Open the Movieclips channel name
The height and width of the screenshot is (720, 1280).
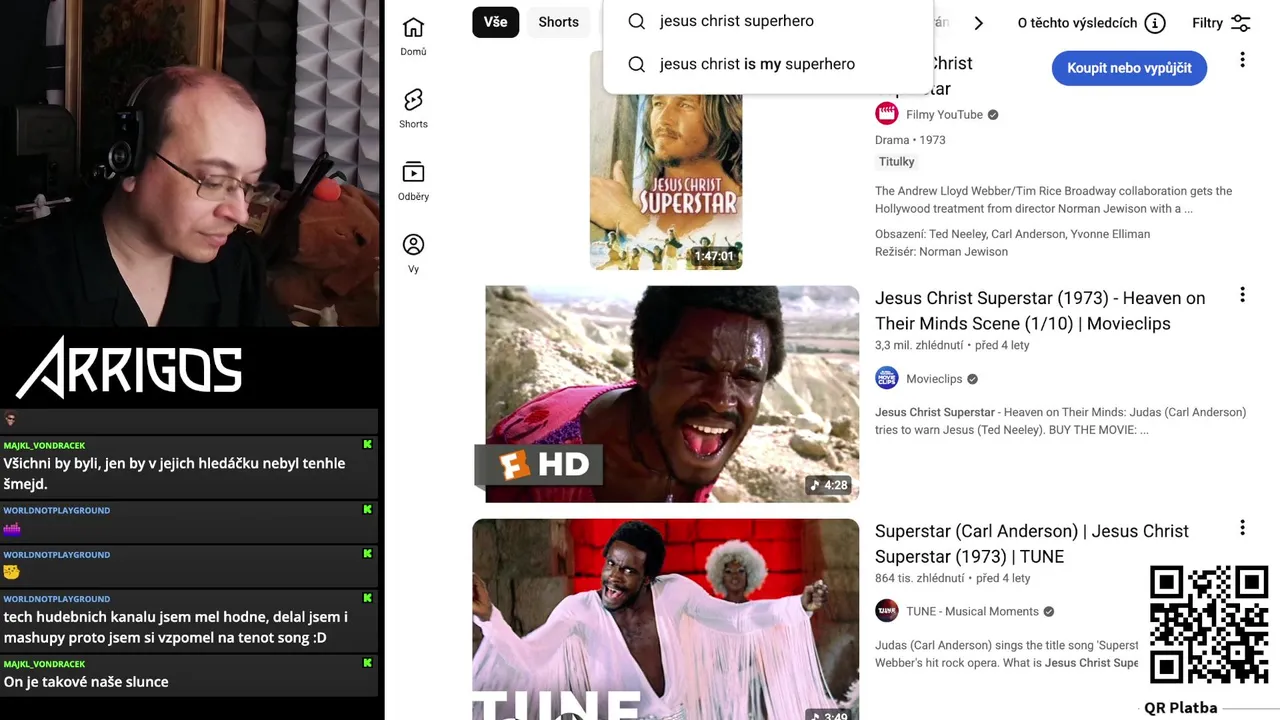point(934,379)
